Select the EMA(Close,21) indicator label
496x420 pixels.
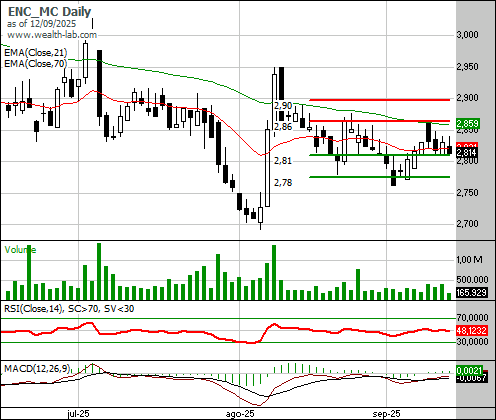point(36,53)
